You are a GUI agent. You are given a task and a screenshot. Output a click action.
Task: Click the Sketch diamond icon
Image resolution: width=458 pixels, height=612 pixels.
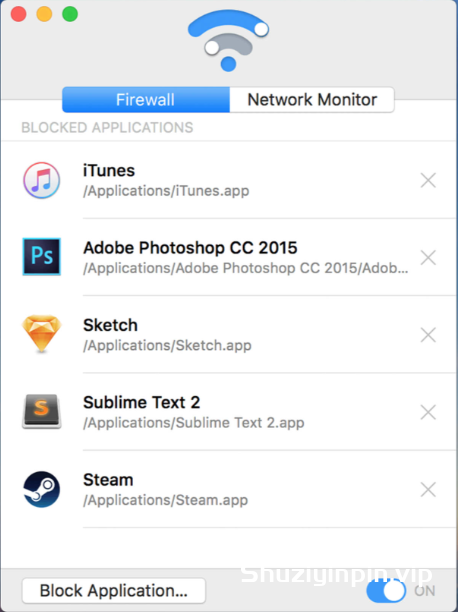click(41, 334)
